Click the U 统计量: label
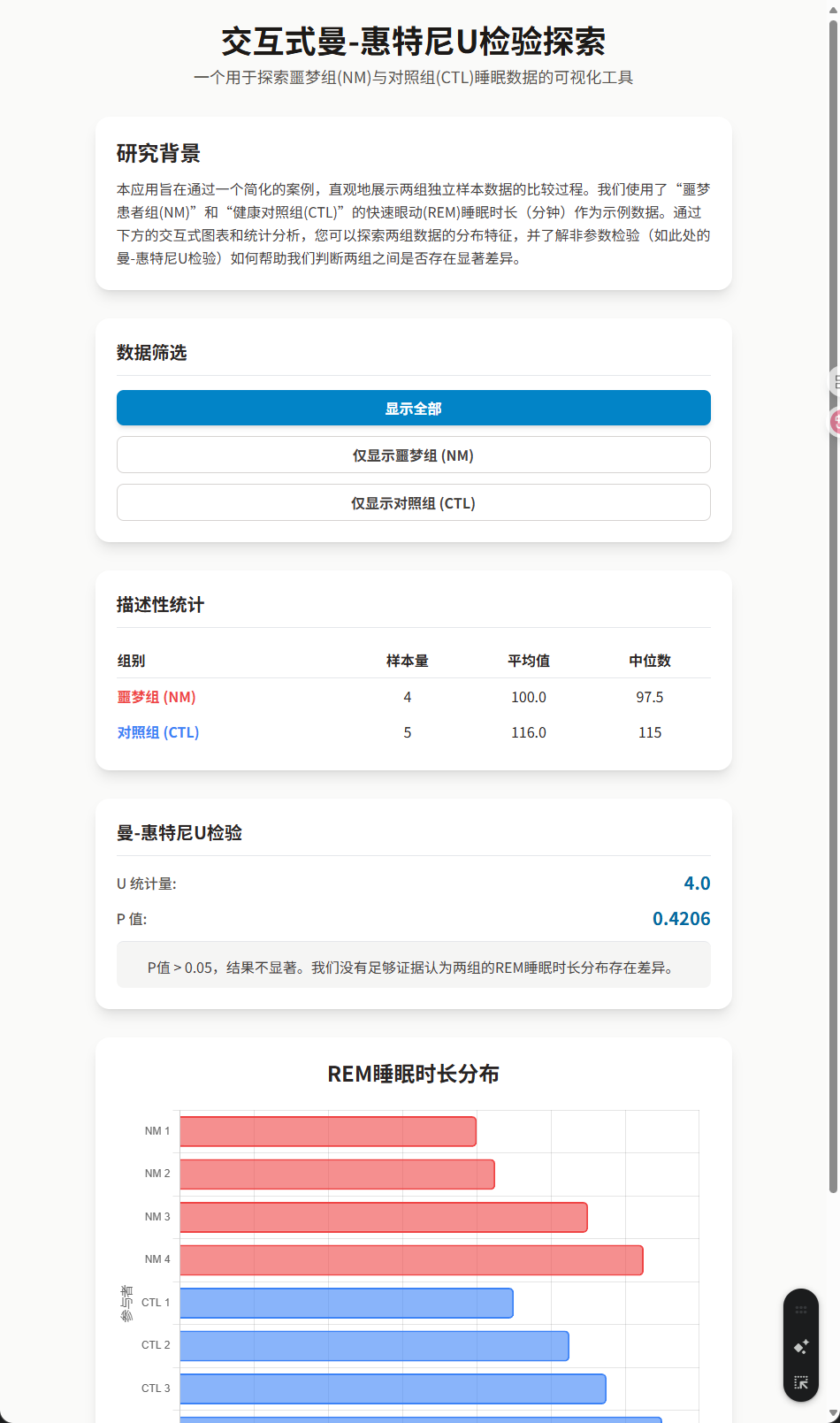Image resolution: width=840 pixels, height=1423 pixels. click(x=147, y=884)
